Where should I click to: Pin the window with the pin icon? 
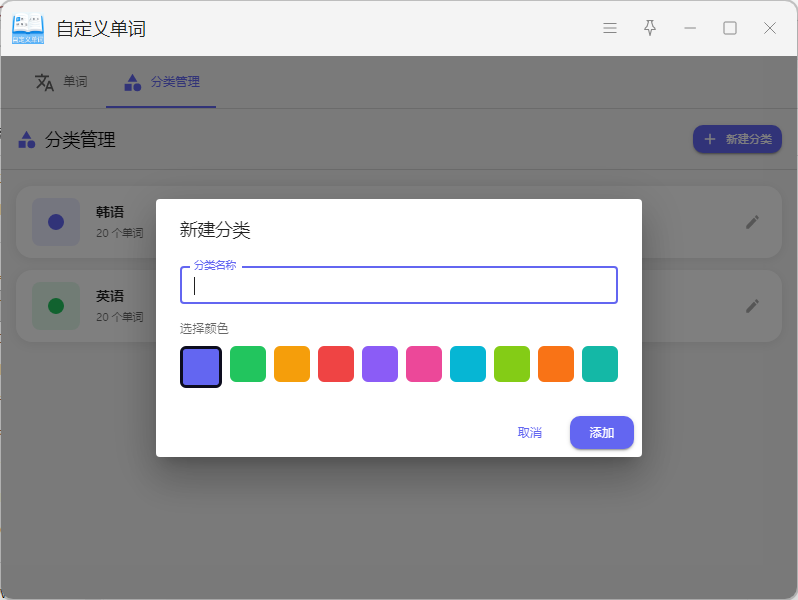click(x=650, y=28)
